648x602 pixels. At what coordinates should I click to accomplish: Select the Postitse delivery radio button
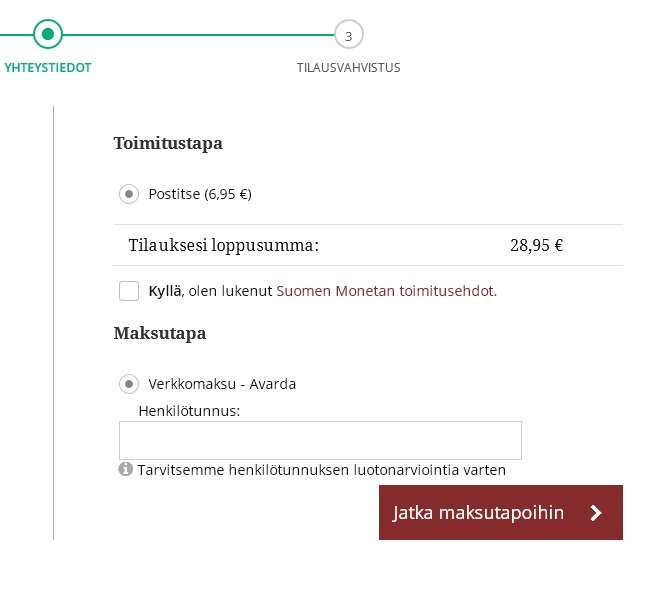129,194
